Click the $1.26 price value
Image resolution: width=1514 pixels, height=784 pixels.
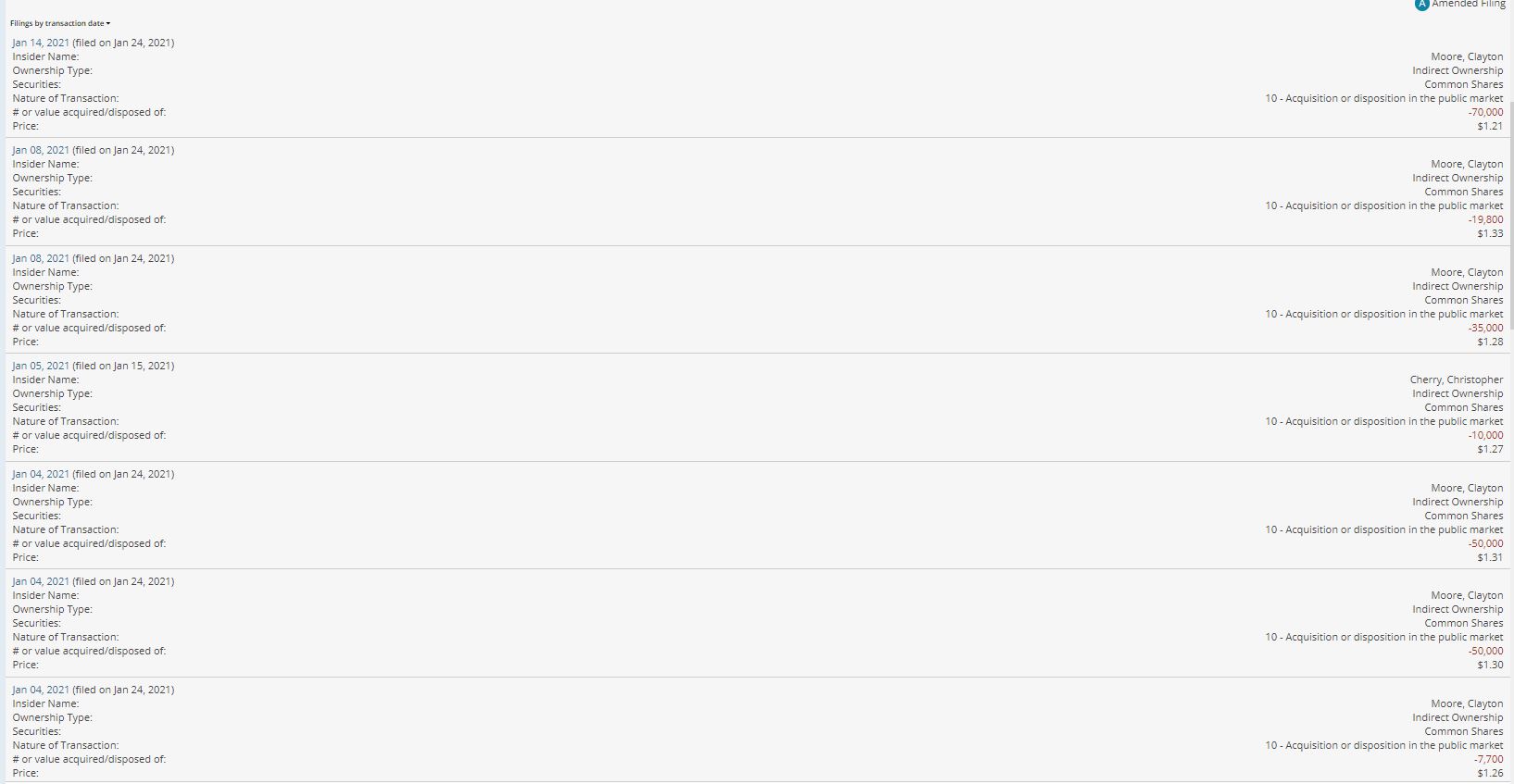pyautogui.click(x=1490, y=773)
